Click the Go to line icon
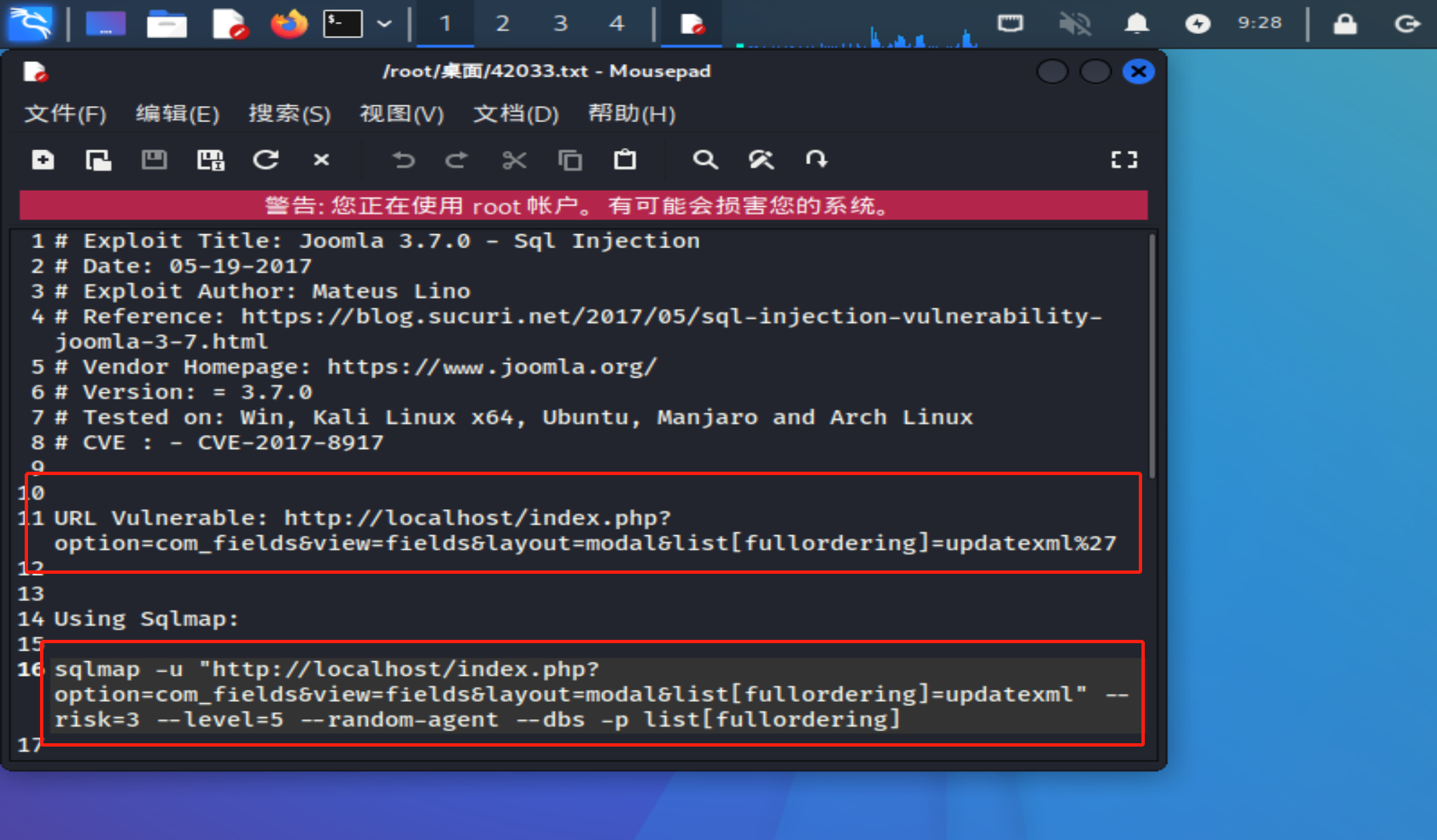Viewport: 1437px width, 840px height. click(x=816, y=160)
